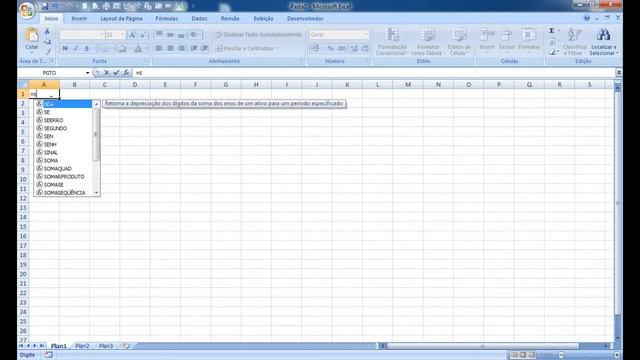This screenshot has height=360, width=640.
Task: Switch to the Dados tab
Action: 199,19
